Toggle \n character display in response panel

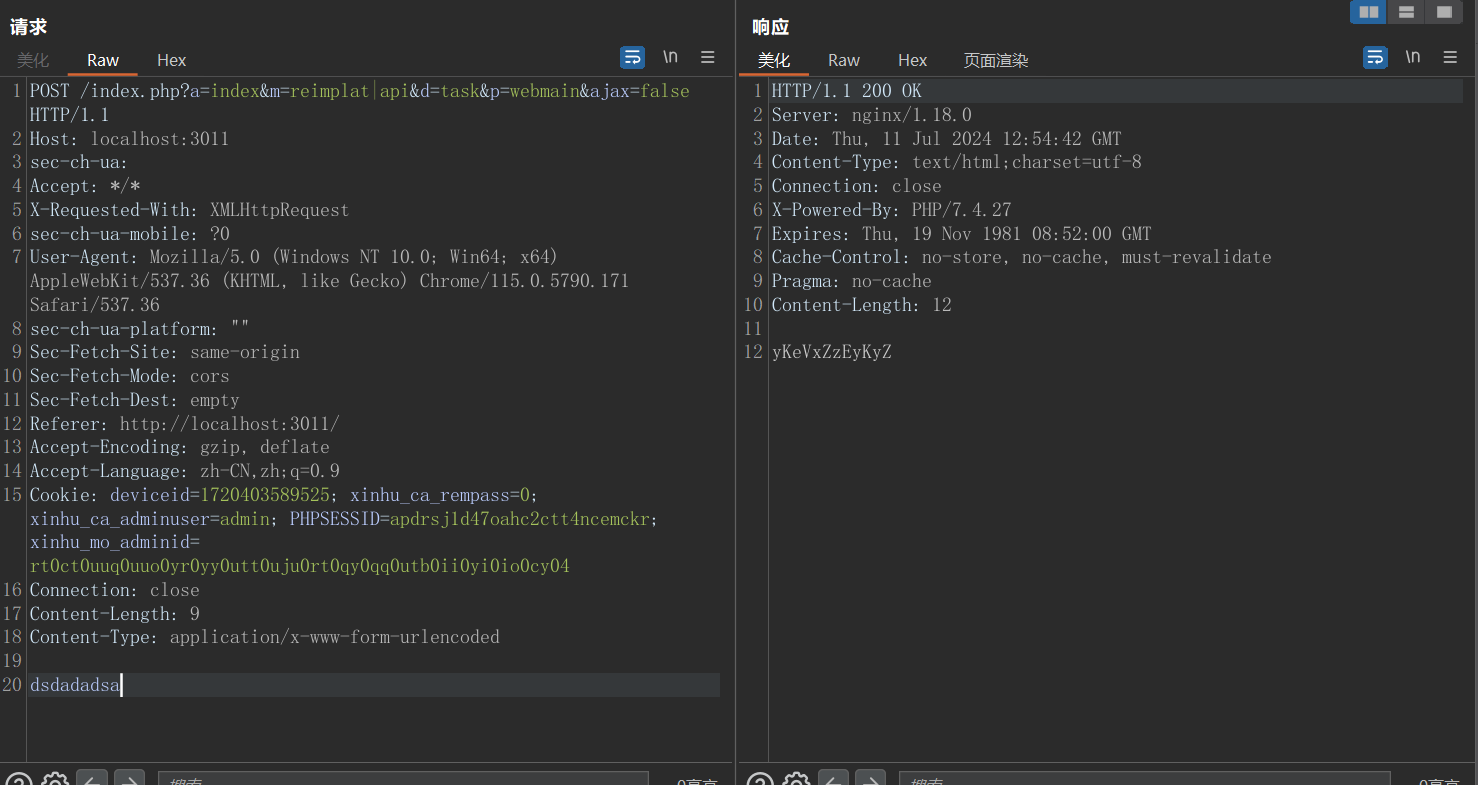[1413, 57]
